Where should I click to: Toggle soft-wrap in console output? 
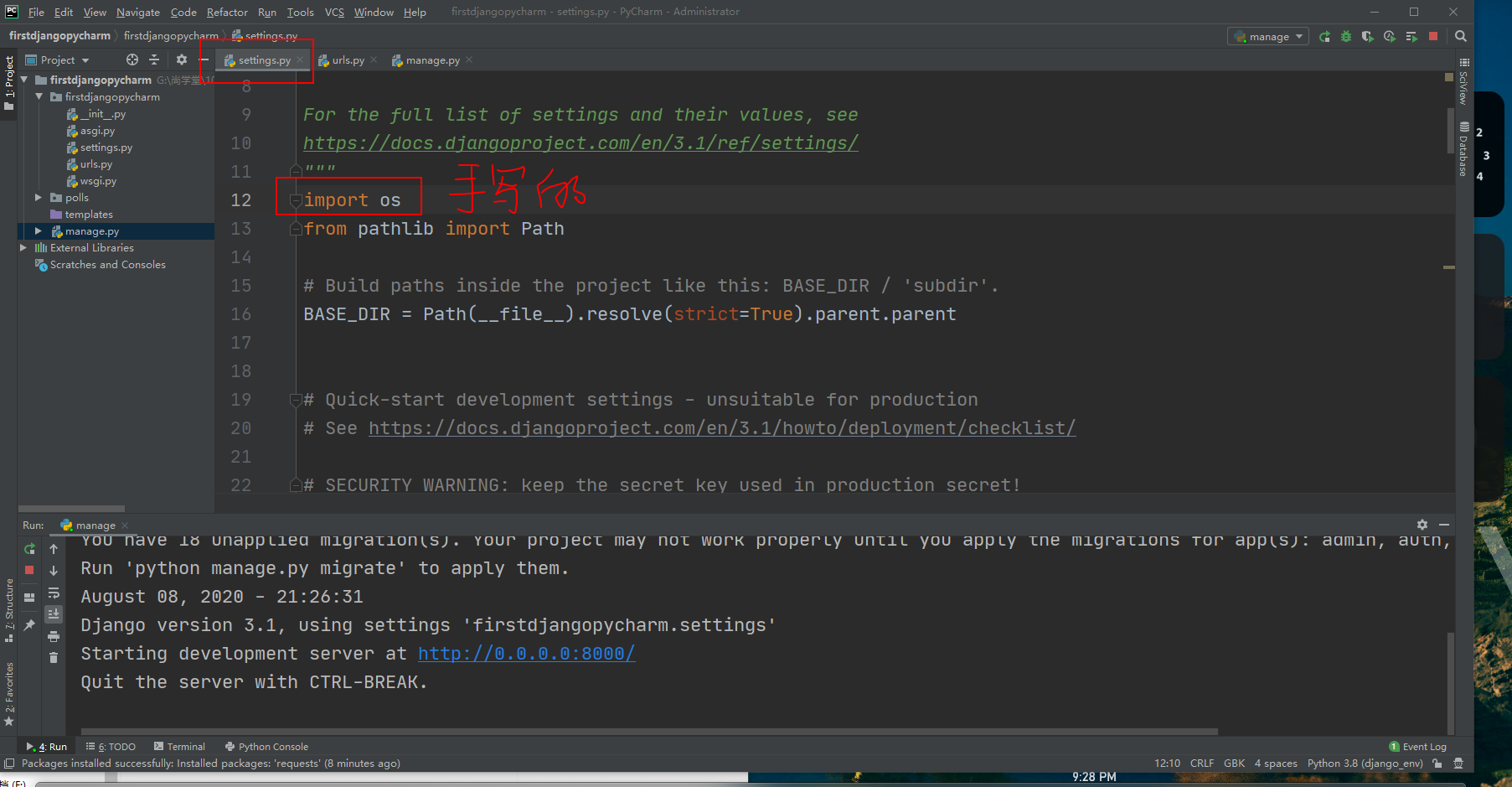pos(54,593)
